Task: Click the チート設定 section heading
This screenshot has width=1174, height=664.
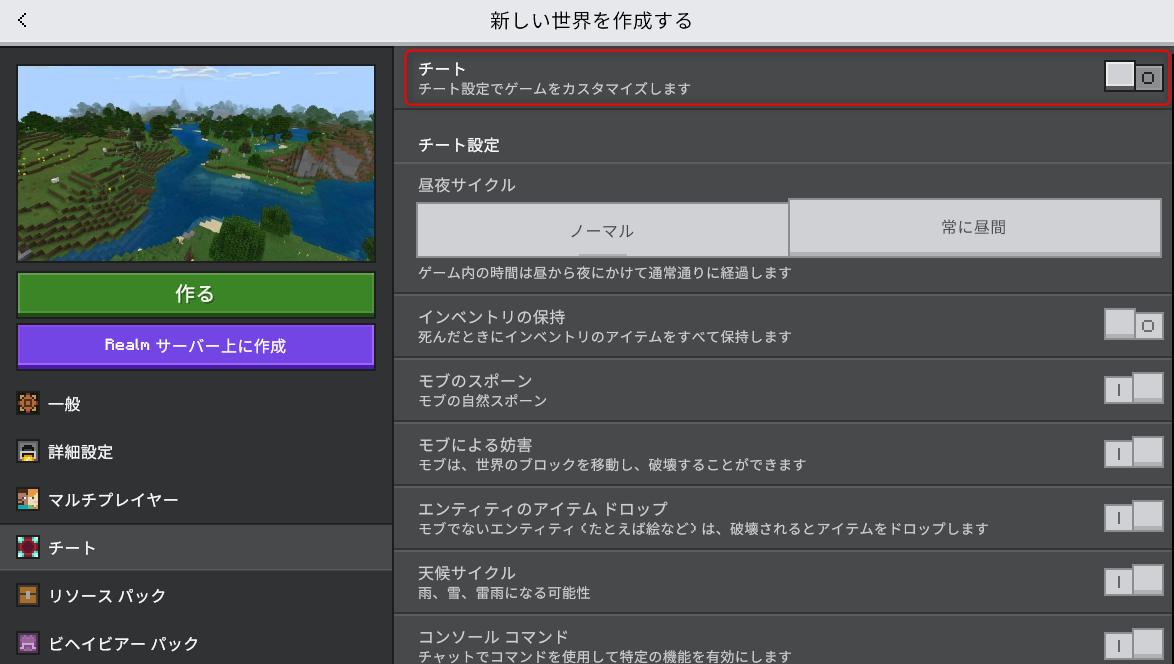Action: tap(458, 145)
